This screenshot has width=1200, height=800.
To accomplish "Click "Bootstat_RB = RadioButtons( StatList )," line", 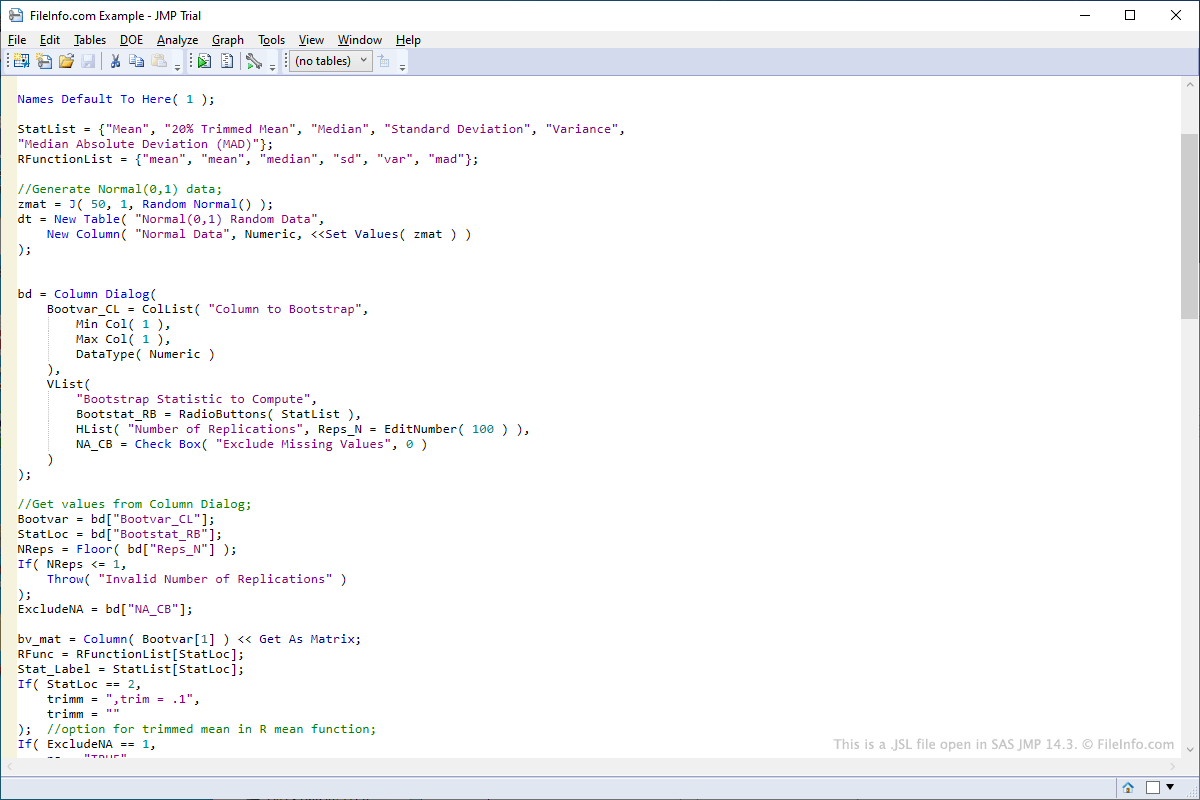I will 218,414.
